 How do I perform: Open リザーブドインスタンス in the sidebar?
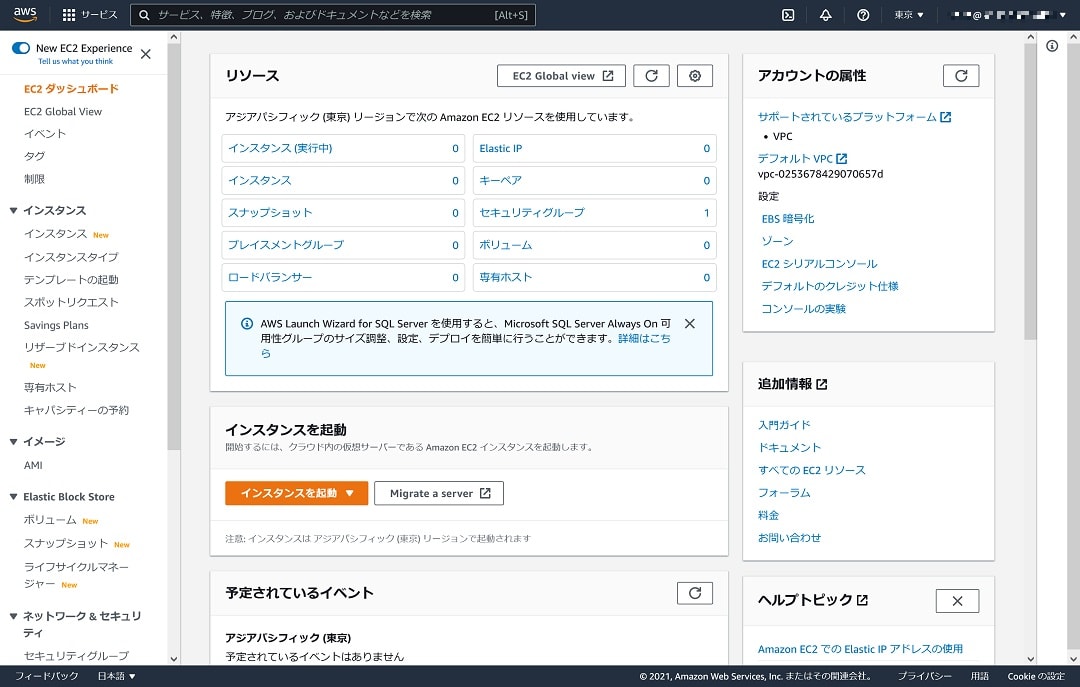pos(81,347)
